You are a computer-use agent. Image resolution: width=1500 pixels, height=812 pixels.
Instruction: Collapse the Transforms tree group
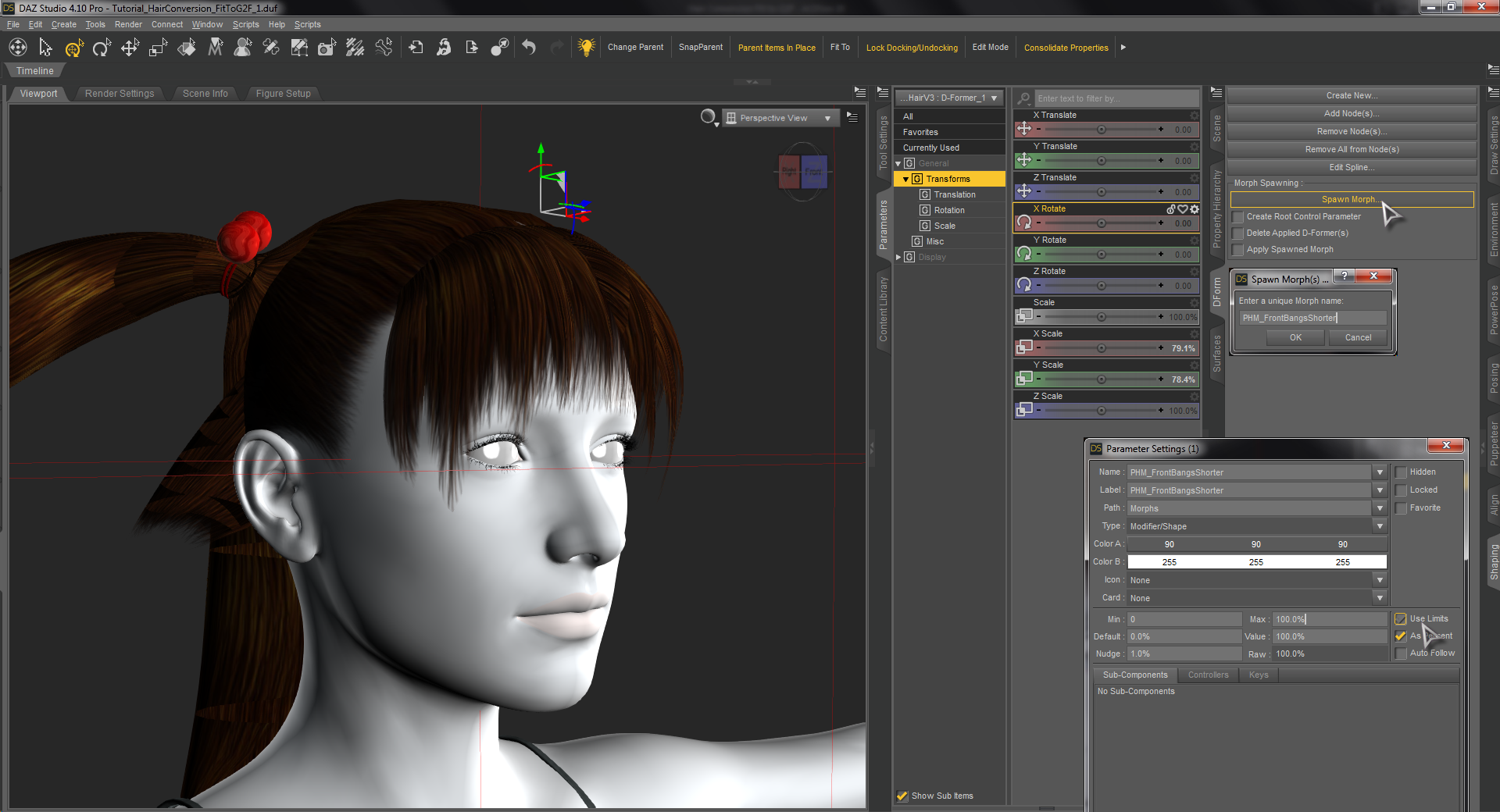coord(905,180)
